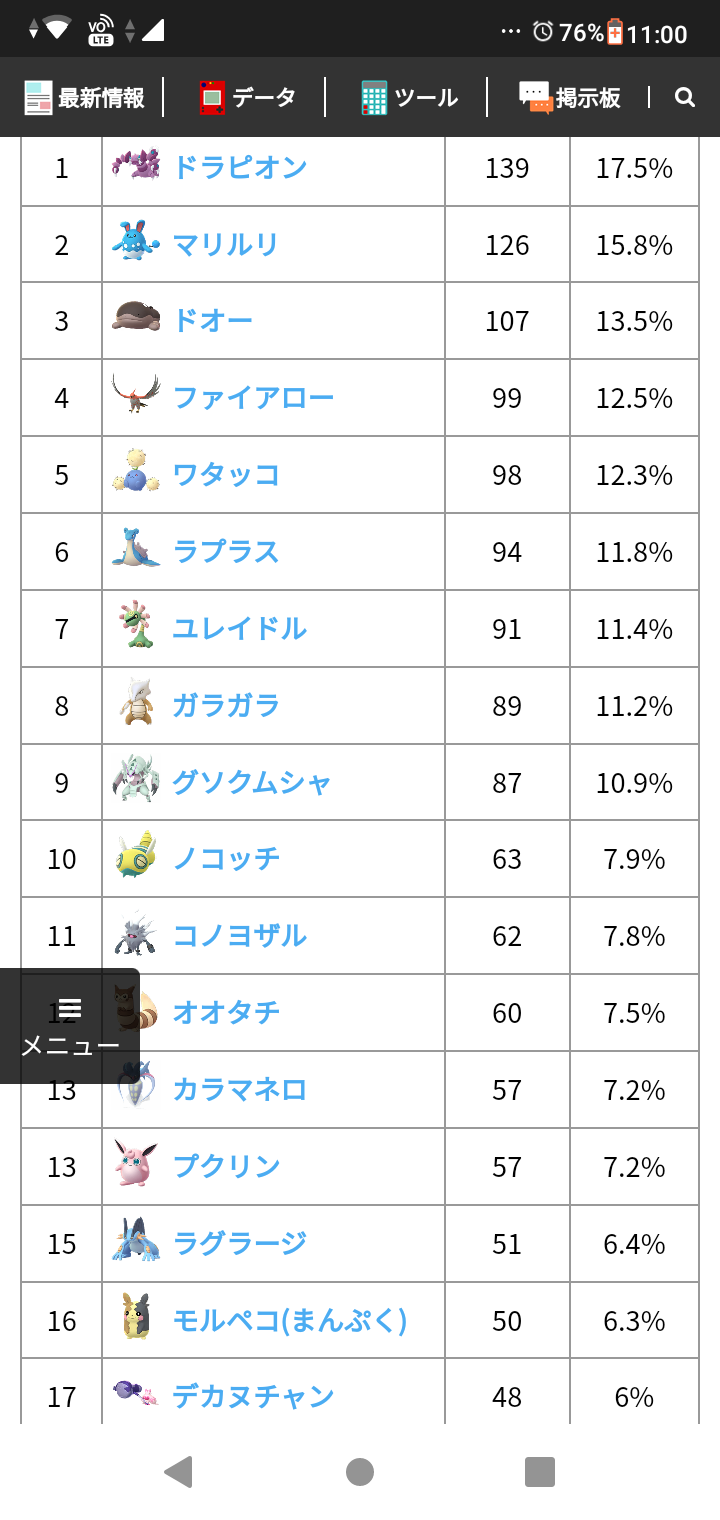The height and width of the screenshot is (1520, 720).
Task: Tap the プクリン pink sprite
Action: coord(136,1166)
